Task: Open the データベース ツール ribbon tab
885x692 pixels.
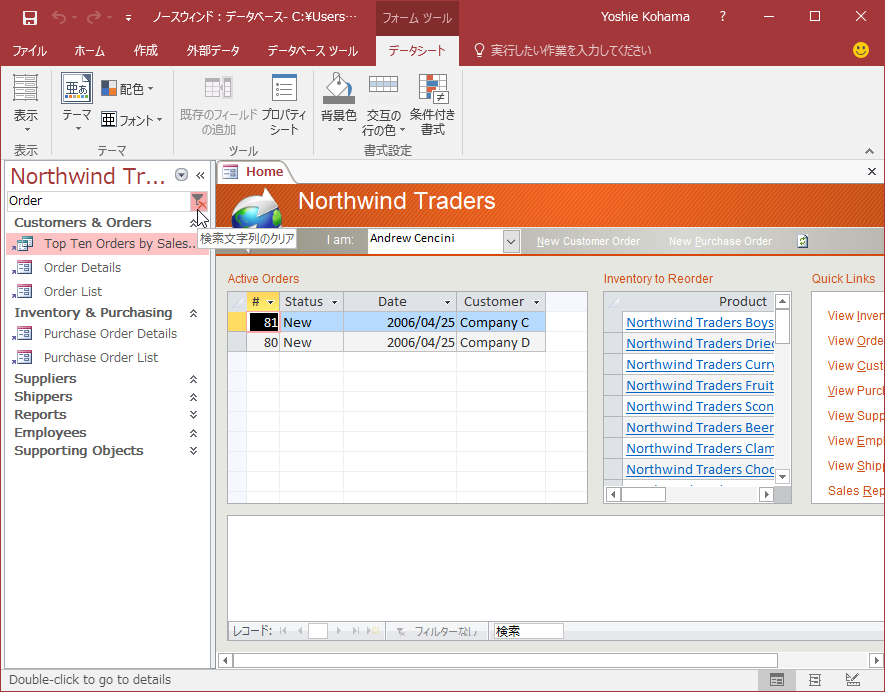Action: (x=313, y=51)
